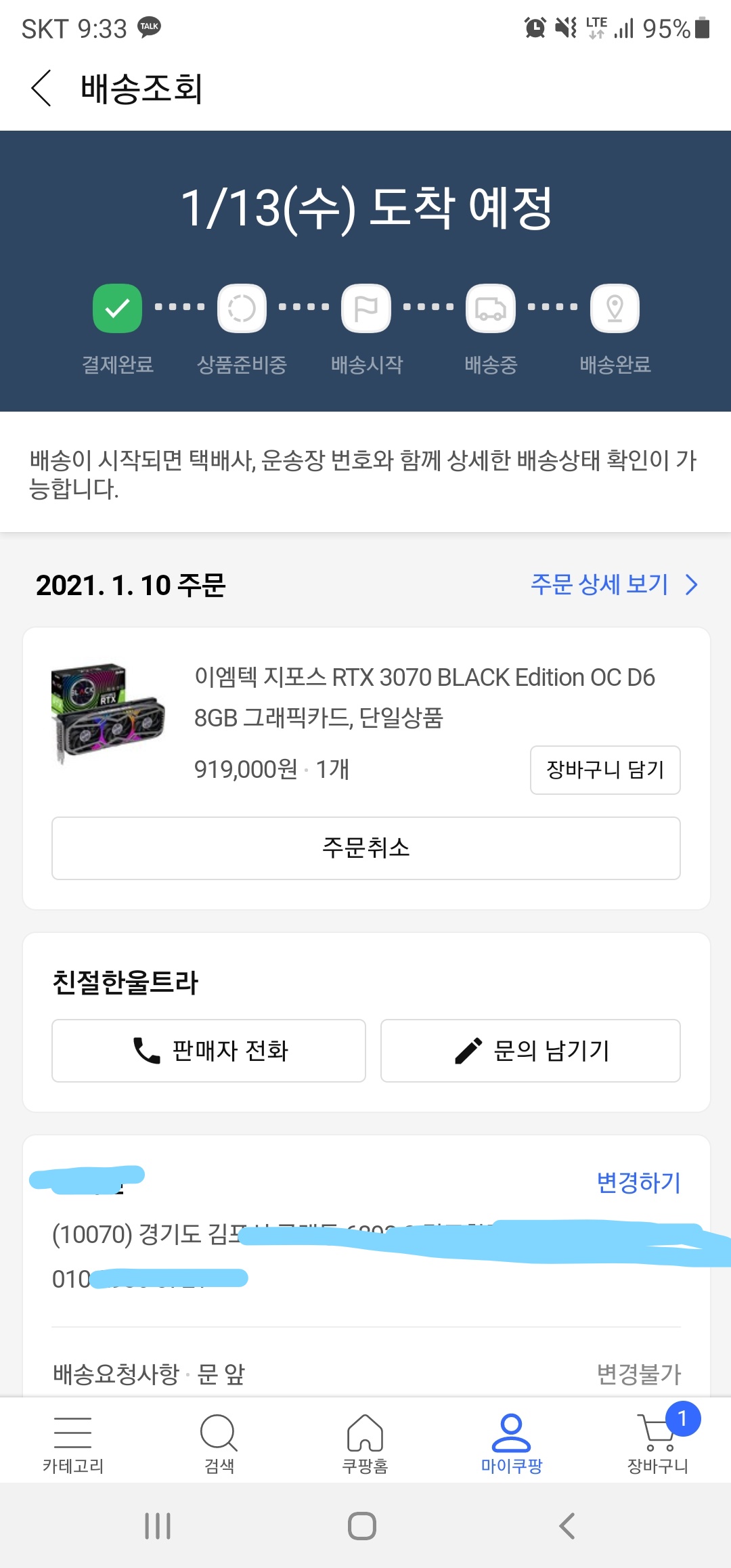Tap 문의 남기기 to leave an inquiry
Image resolution: width=731 pixels, height=1568 pixels.
point(530,1050)
